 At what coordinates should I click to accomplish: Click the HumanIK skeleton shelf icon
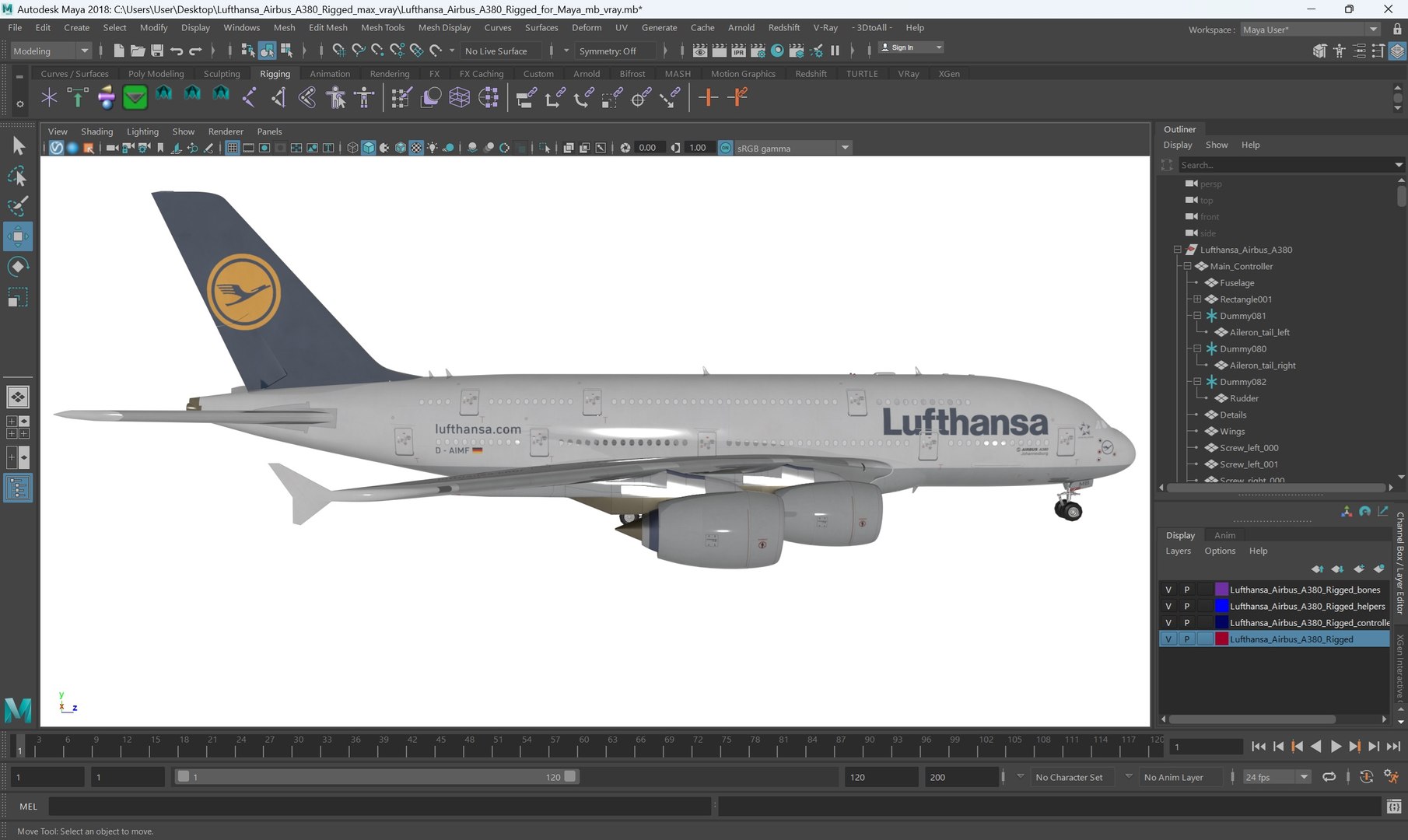coord(364,97)
